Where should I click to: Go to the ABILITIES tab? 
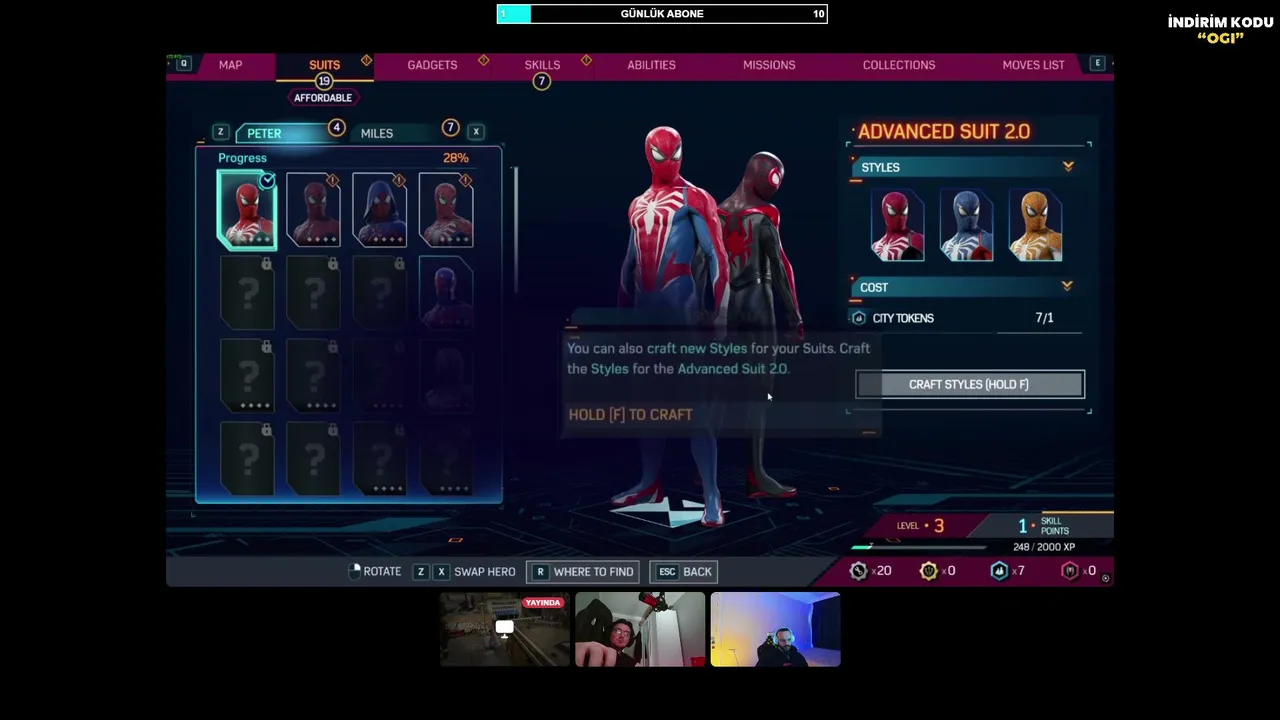tap(651, 65)
